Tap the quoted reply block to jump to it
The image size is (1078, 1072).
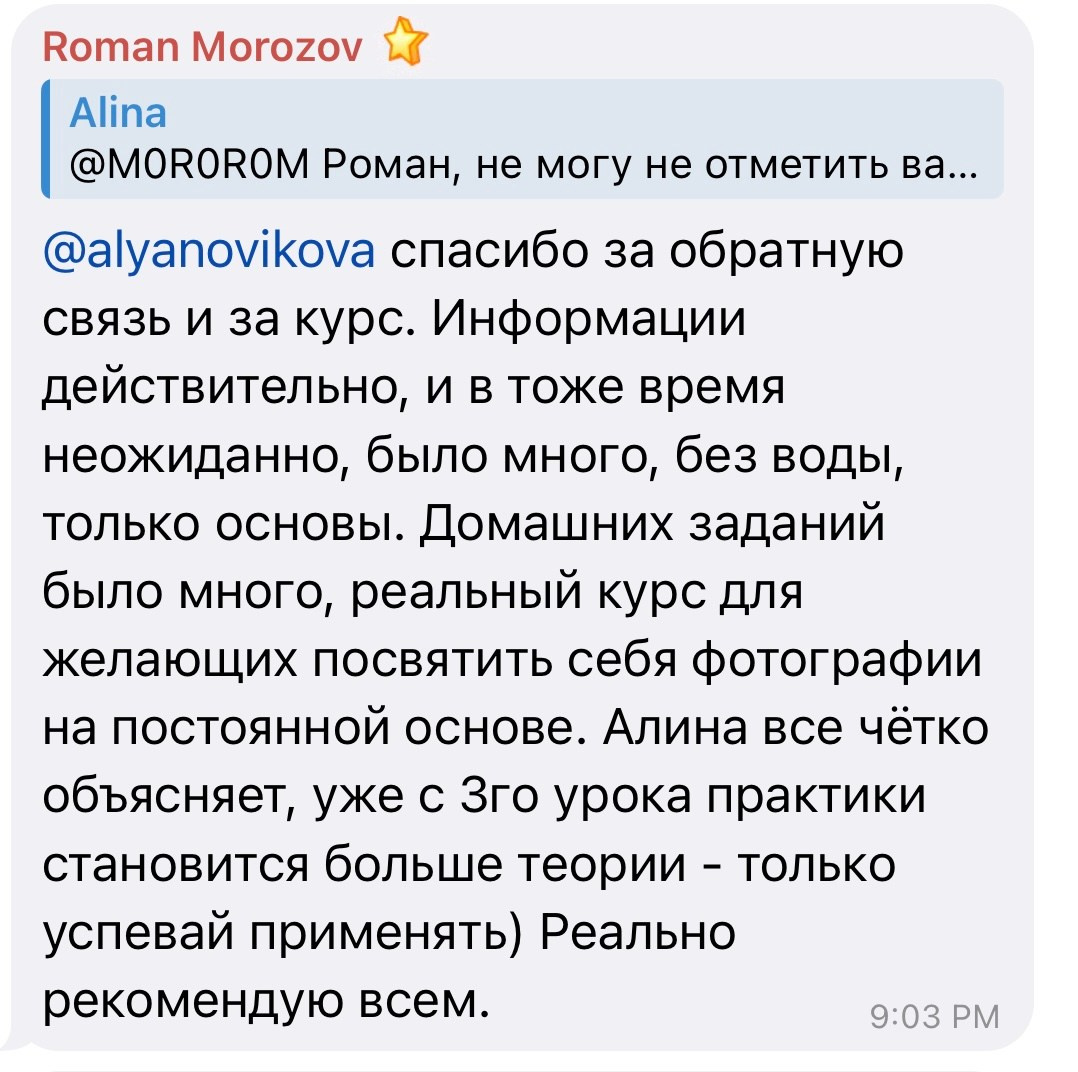520,140
